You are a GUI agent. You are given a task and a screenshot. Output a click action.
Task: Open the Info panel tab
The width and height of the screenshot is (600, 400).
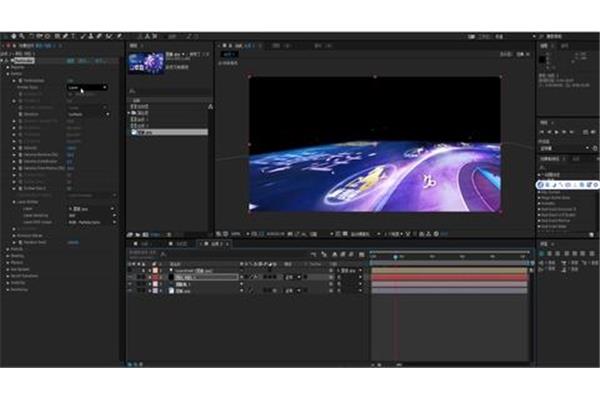544,46
